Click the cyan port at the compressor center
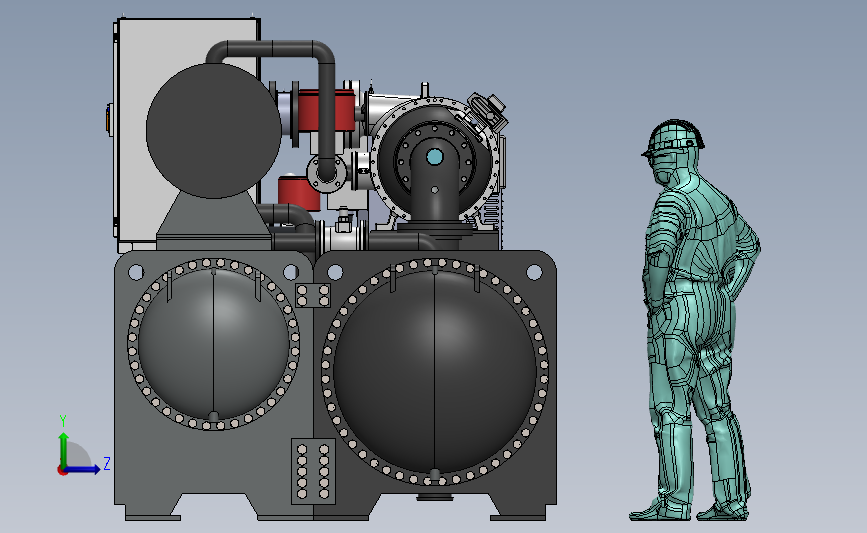Image resolution: width=867 pixels, height=533 pixels. click(x=435, y=158)
